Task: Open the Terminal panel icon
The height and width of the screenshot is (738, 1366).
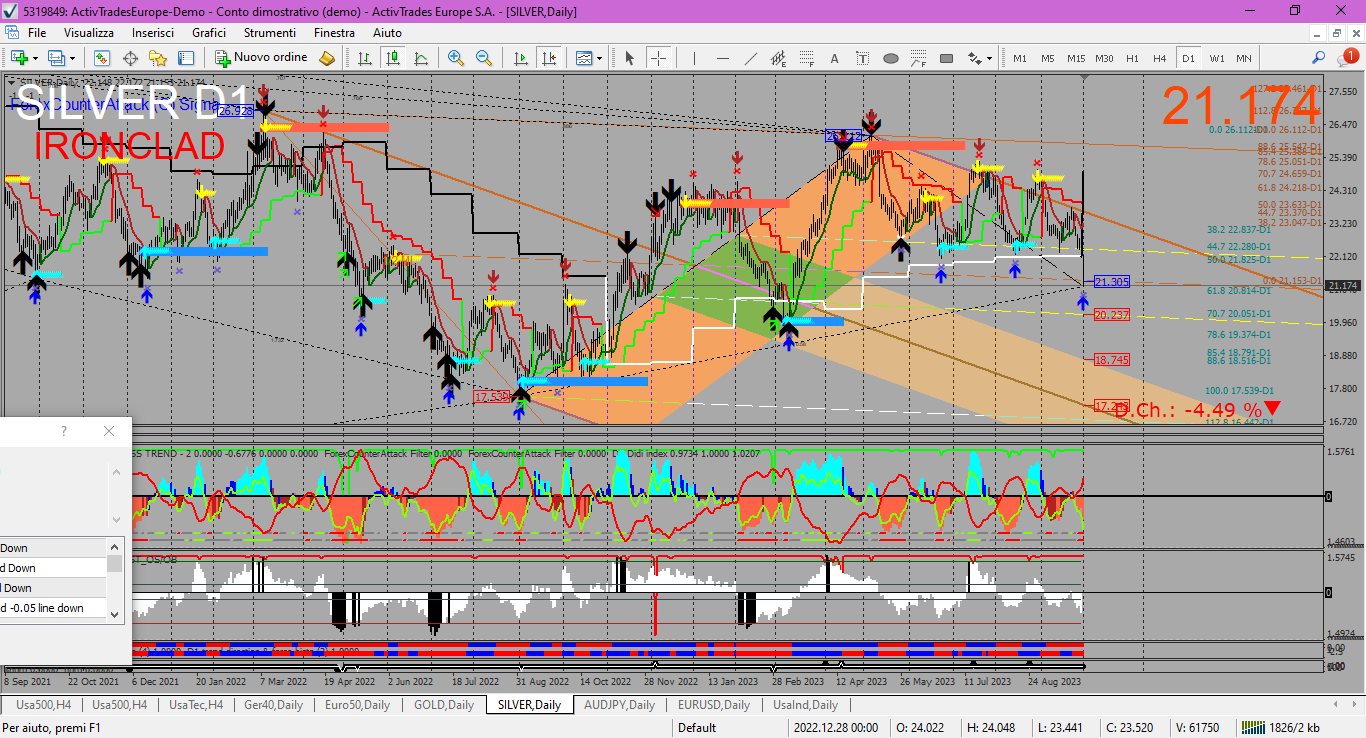Action: pyautogui.click(x=185, y=58)
